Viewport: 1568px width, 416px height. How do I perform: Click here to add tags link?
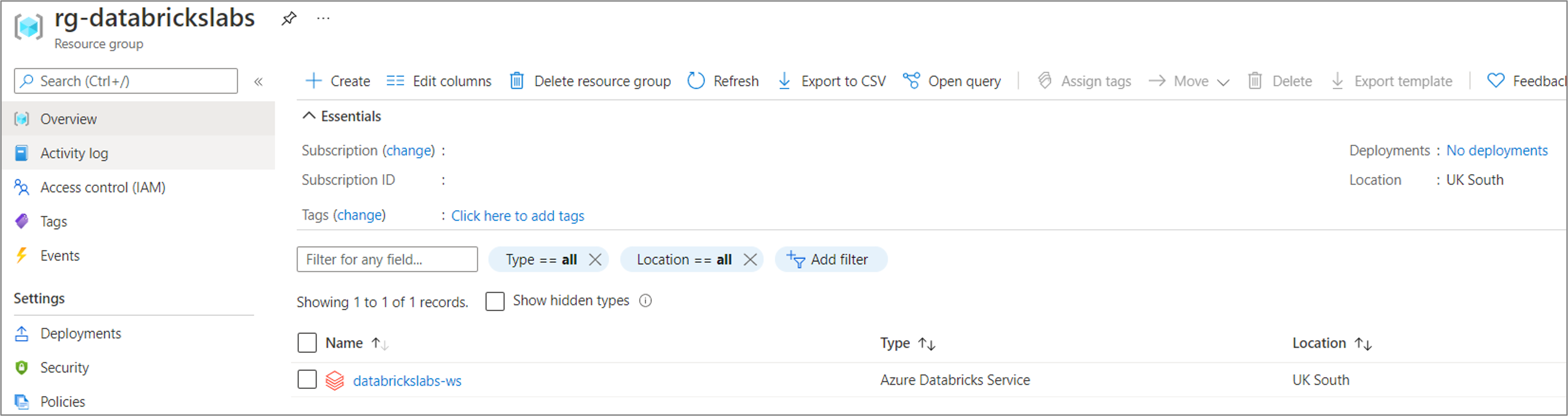pyautogui.click(x=518, y=215)
